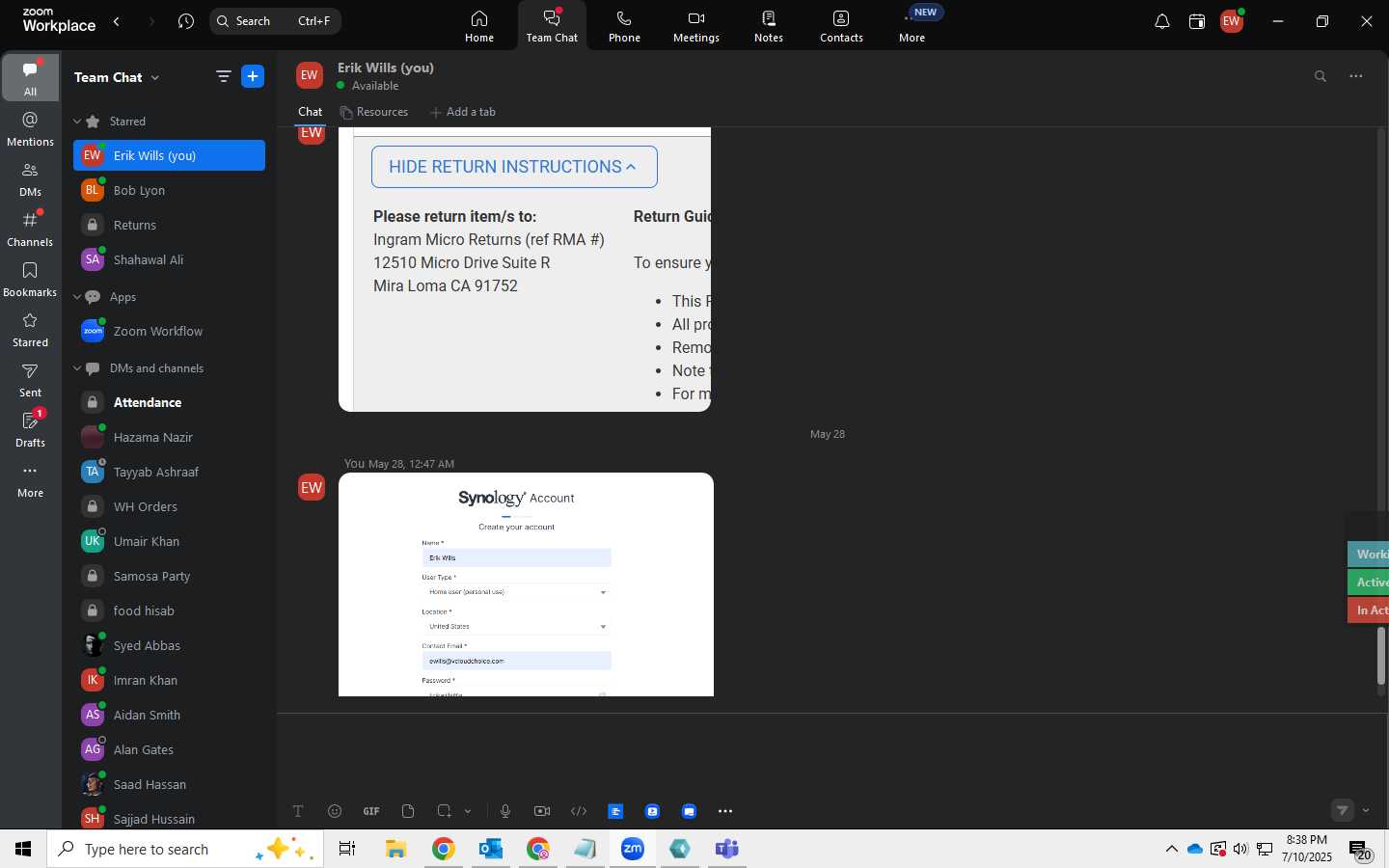Open Tayyab Ashraaf chat
The height and width of the screenshot is (868, 1389).
(x=169, y=472)
